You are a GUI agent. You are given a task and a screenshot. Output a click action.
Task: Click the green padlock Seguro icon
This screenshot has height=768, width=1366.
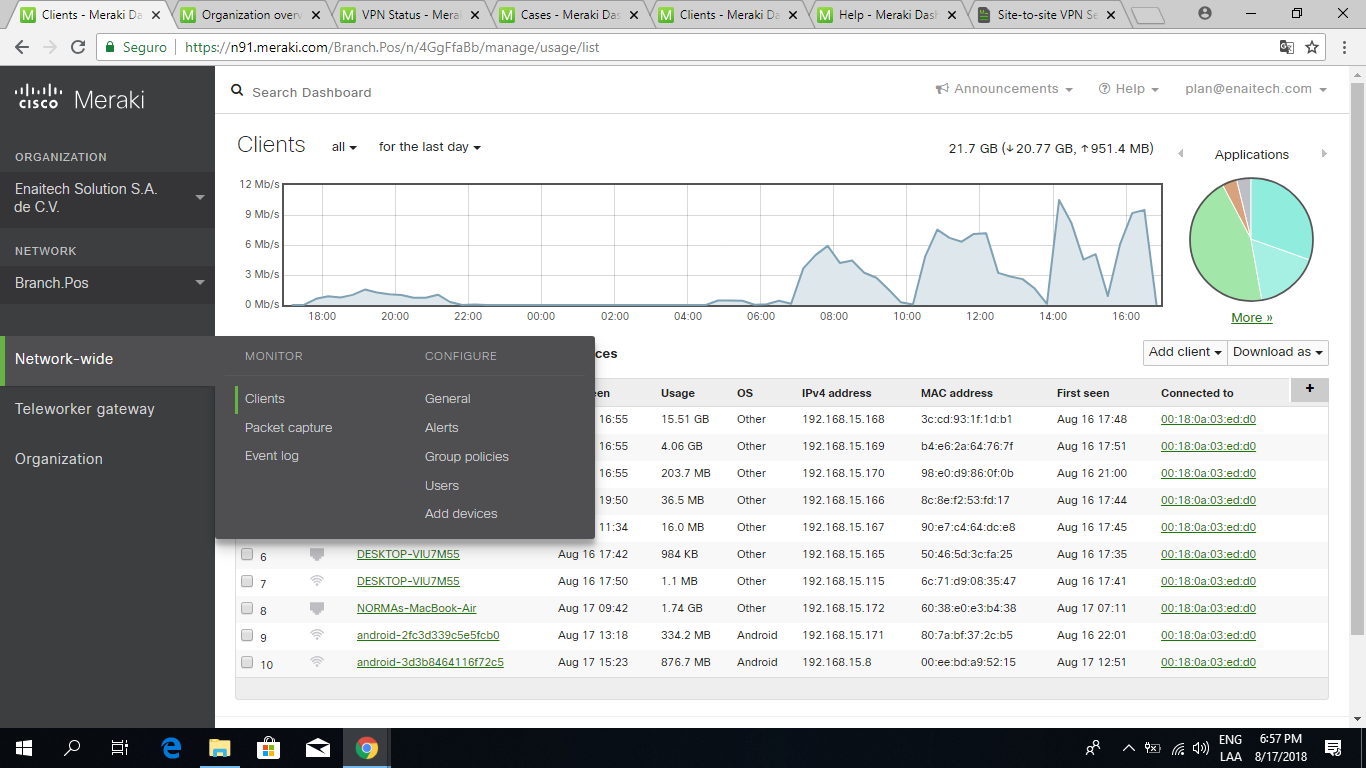click(110, 47)
